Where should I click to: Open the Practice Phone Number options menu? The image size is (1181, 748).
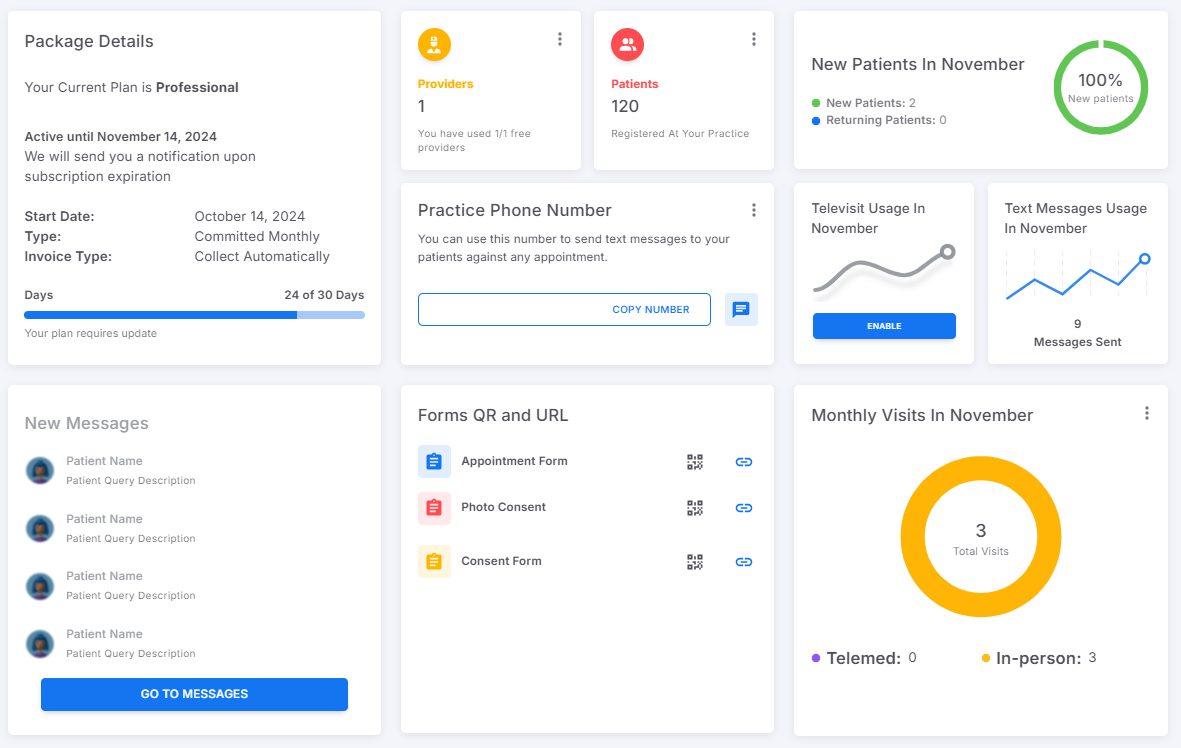coord(753,210)
